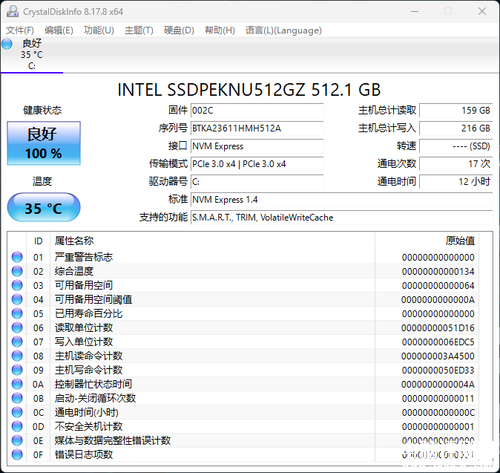Click raw value 000000000004A

[438, 384]
